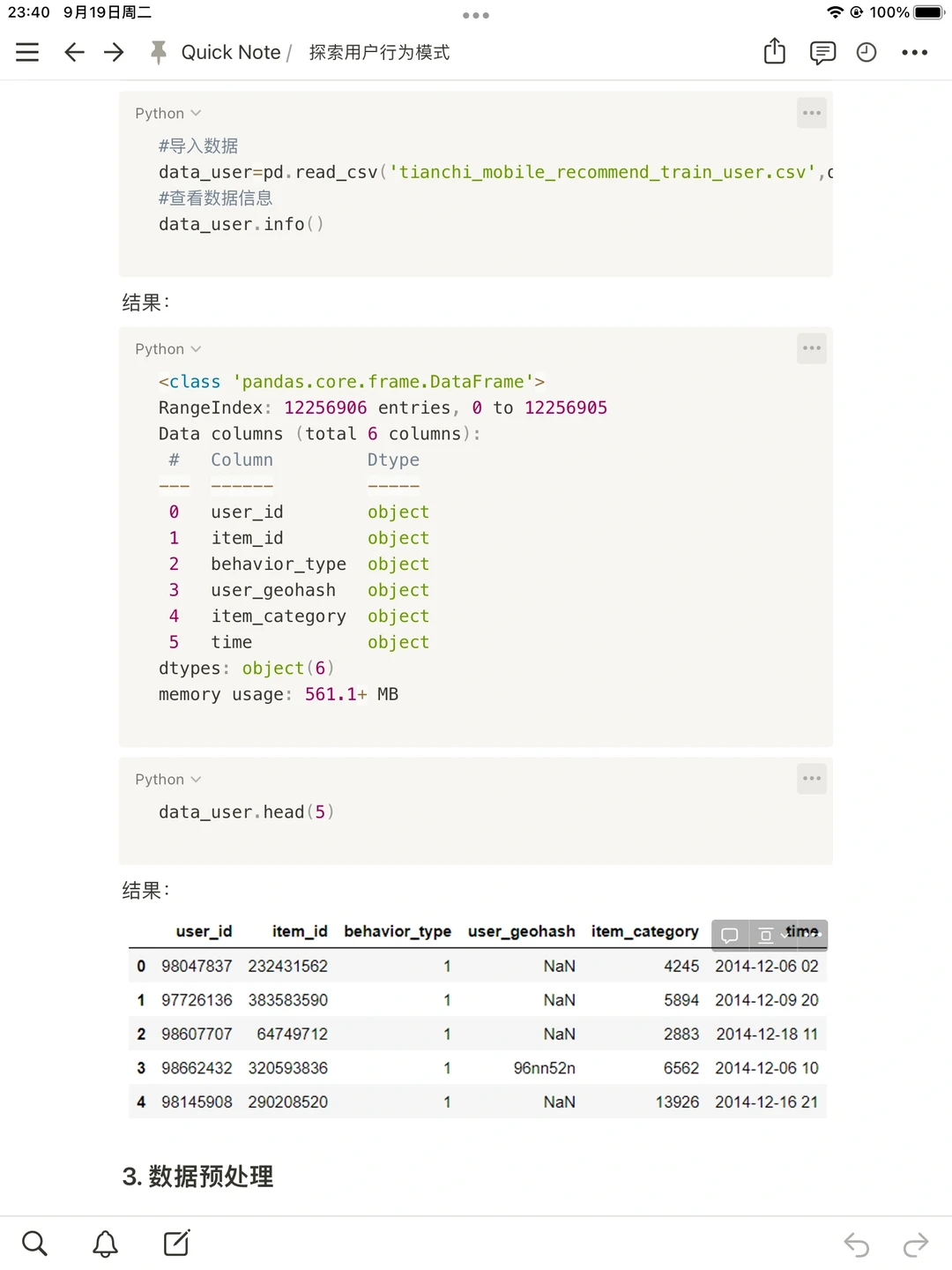Open language dropdown of data_user.head block
The width and height of the screenshot is (952, 1270).
(x=168, y=779)
